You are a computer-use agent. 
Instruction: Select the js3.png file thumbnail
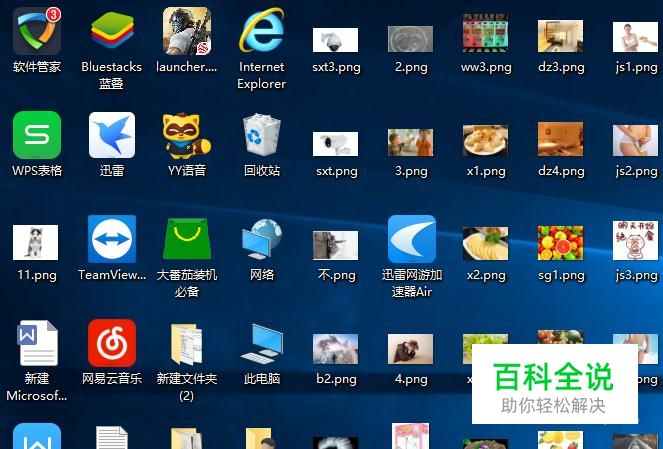click(636, 240)
